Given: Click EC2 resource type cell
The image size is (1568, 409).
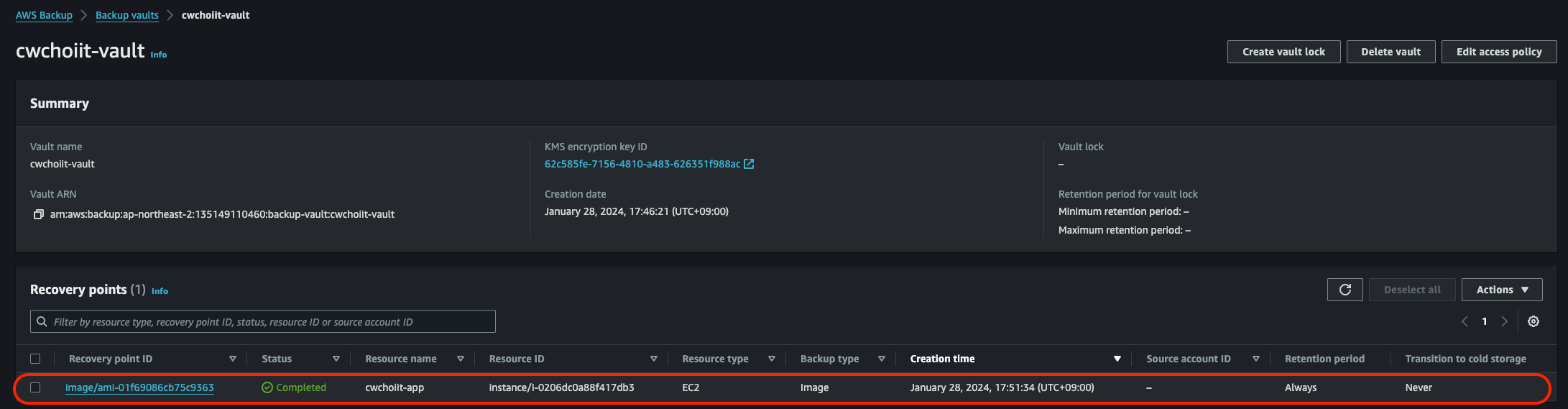Looking at the screenshot, I should pos(691,387).
